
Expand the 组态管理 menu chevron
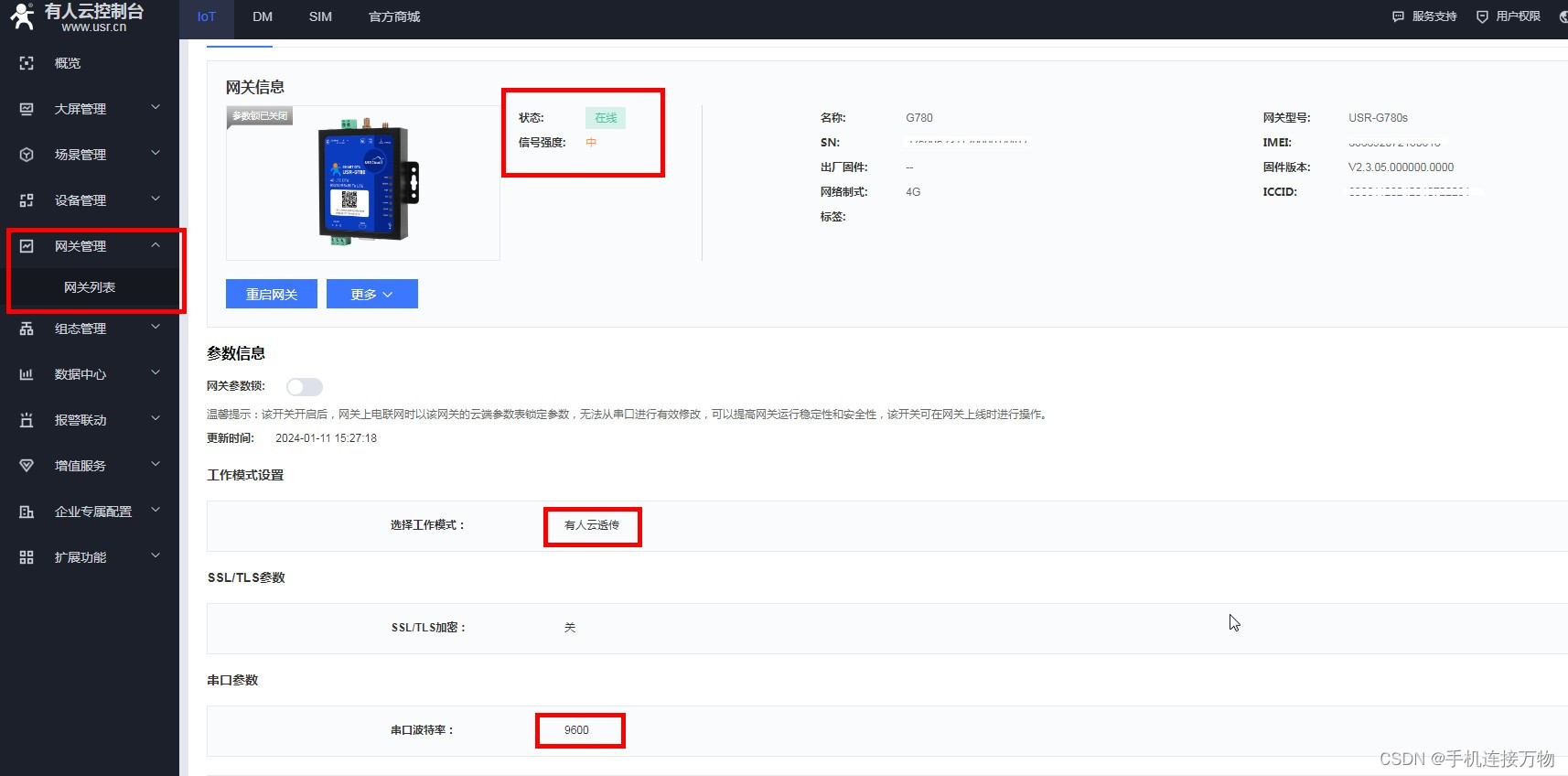[x=156, y=328]
